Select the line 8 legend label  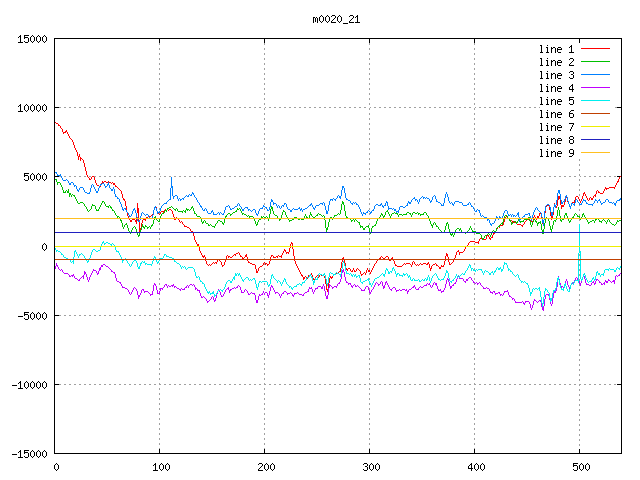pyautogui.click(x=557, y=140)
